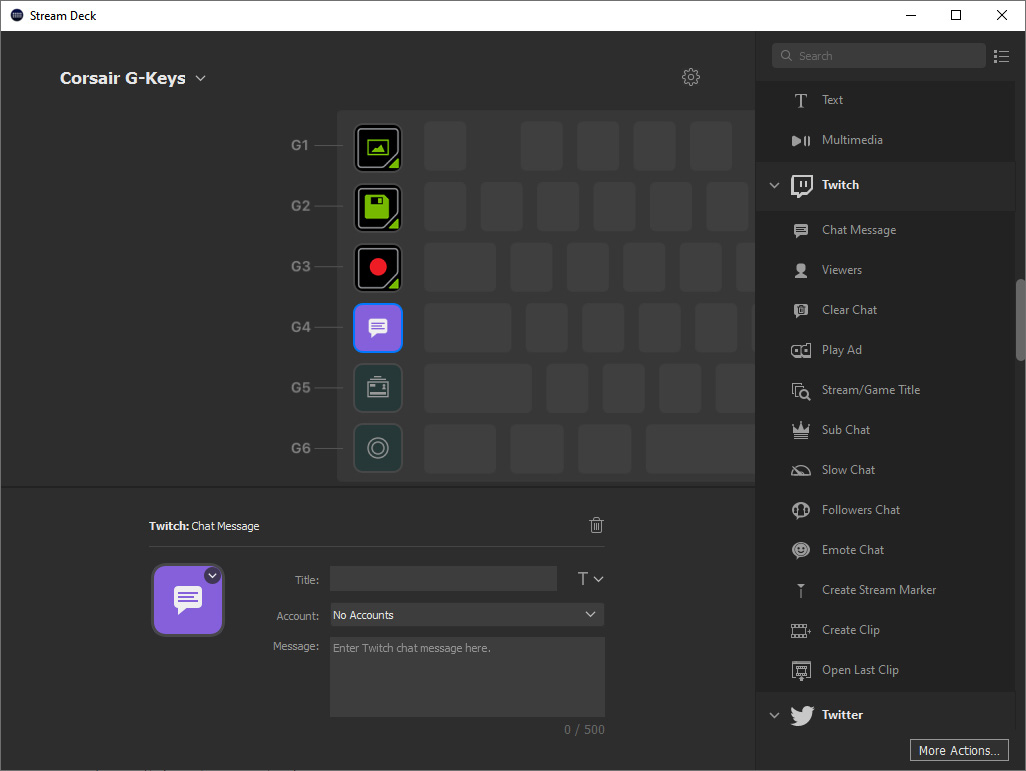The image size is (1026, 771).
Task: Click the Twitter category name
Action: [842, 715]
